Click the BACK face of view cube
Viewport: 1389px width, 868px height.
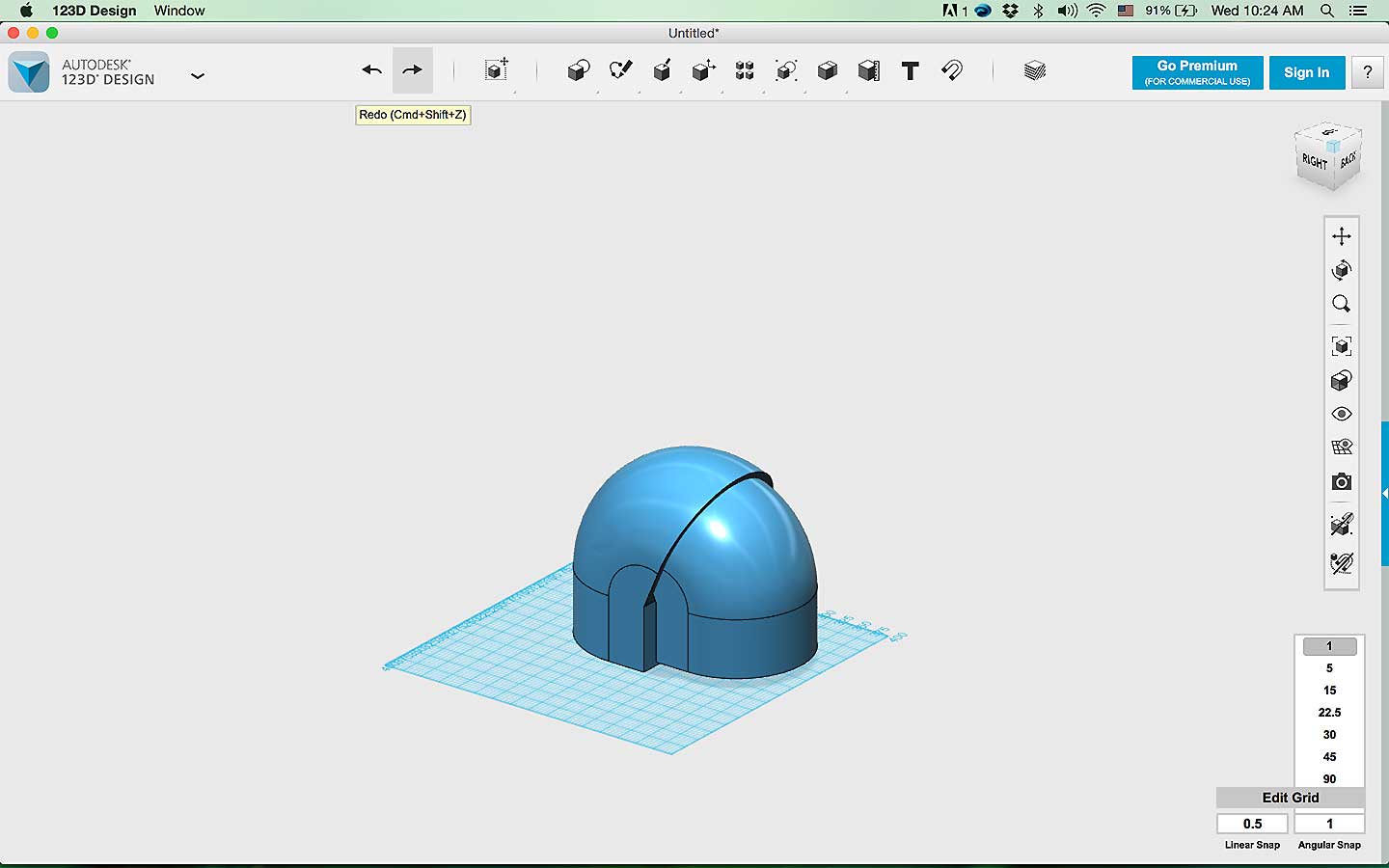(x=1348, y=159)
